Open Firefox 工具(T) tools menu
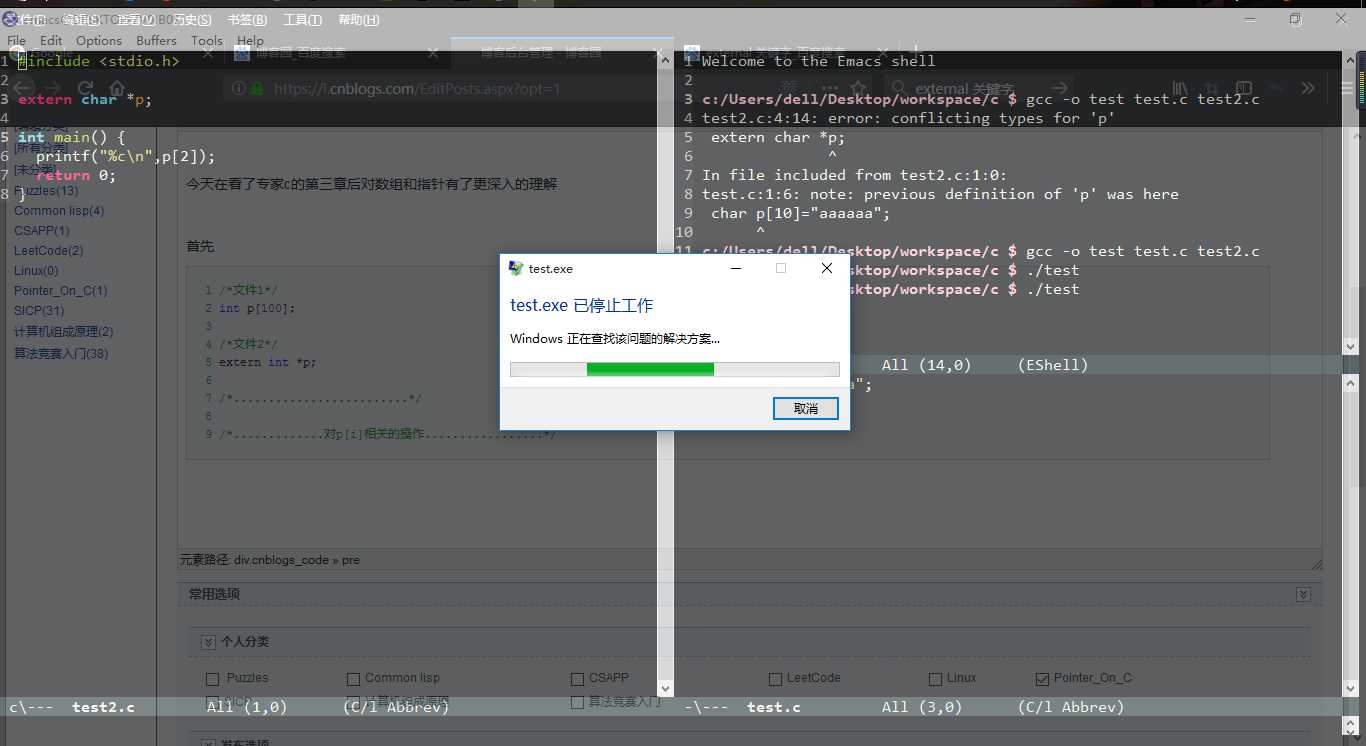 click(302, 20)
